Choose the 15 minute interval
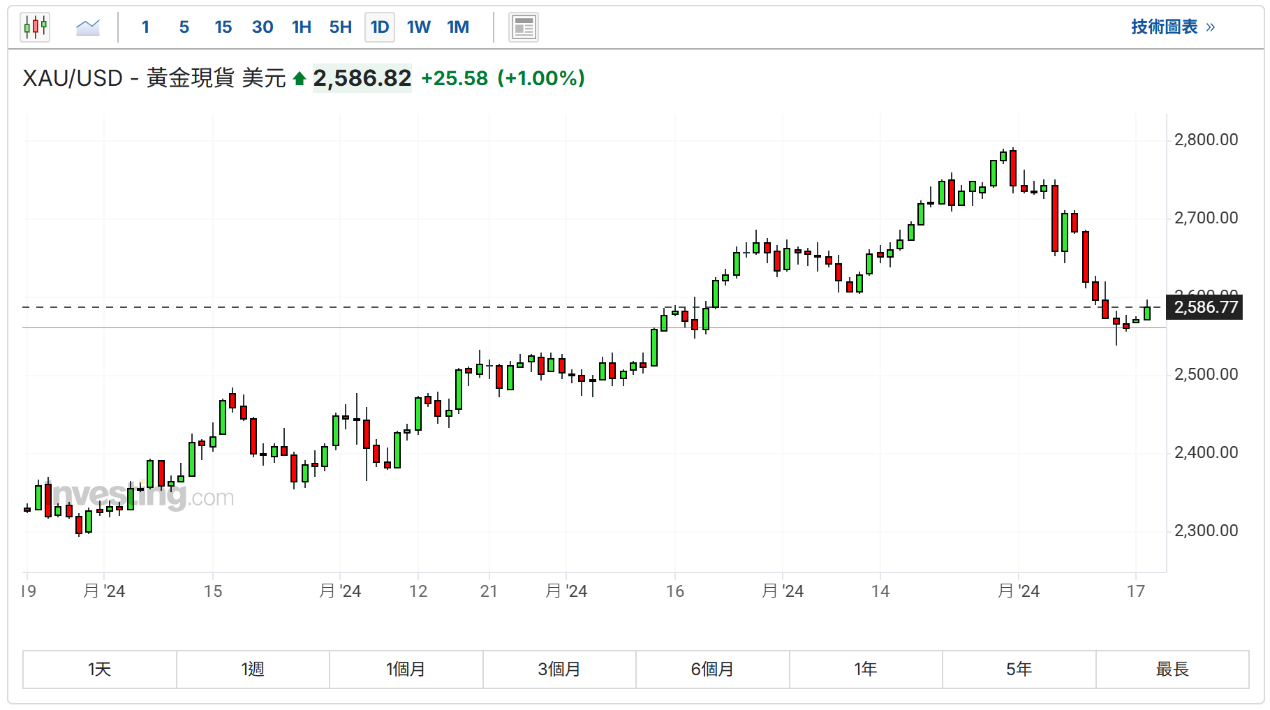This screenshot has height=710, width=1270. point(223,27)
